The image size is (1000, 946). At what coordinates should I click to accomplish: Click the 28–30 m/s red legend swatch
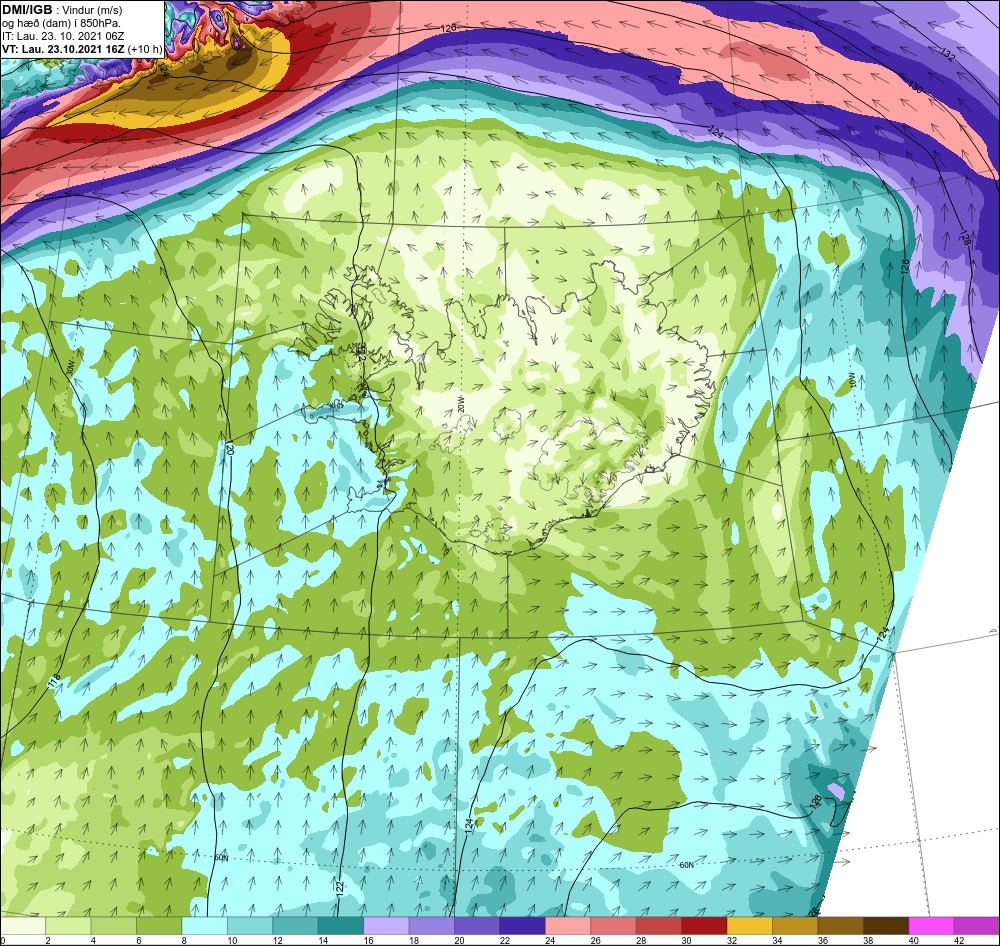pos(659,926)
